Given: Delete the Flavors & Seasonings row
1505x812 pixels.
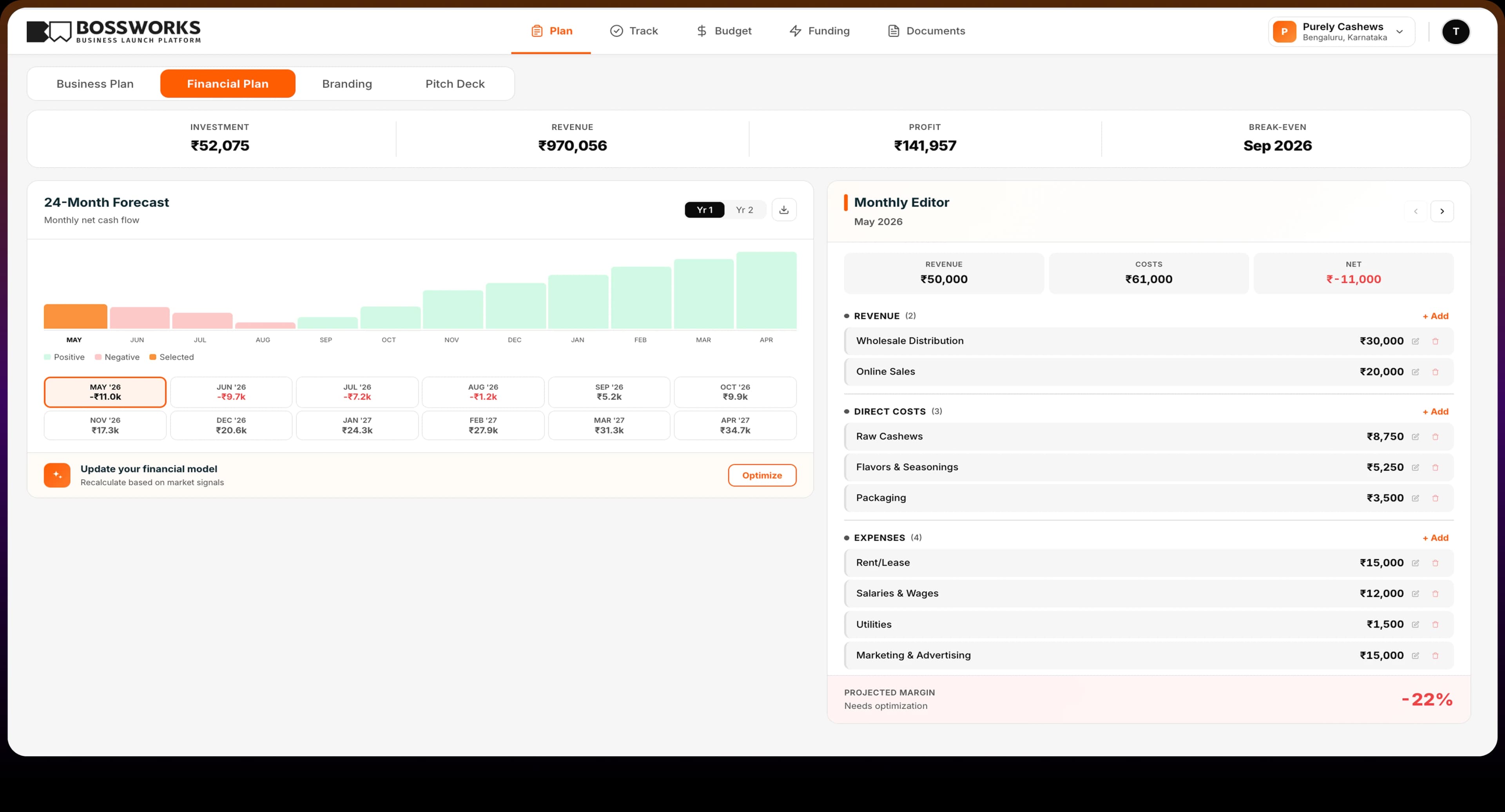Looking at the screenshot, I should (1435, 468).
